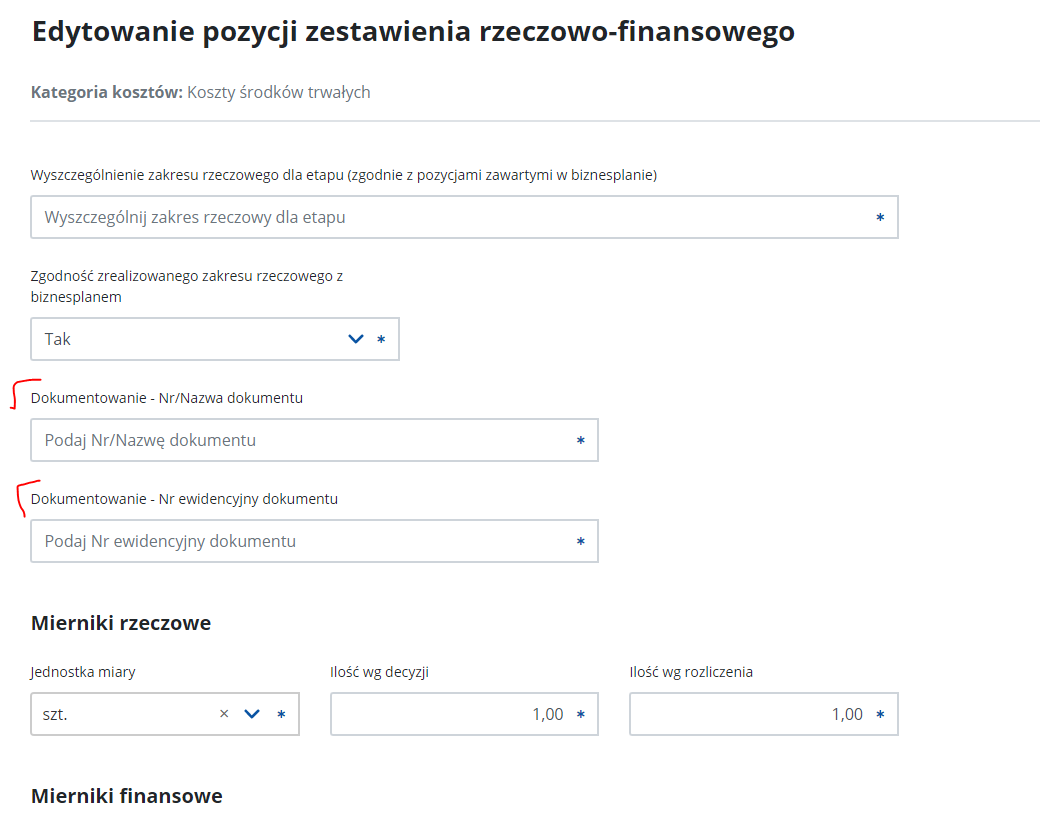Viewport: 1040px width, 819px height.
Task: Click the asterisk in the Ilość wg rozliczenia field
Action: click(x=880, y=714)
